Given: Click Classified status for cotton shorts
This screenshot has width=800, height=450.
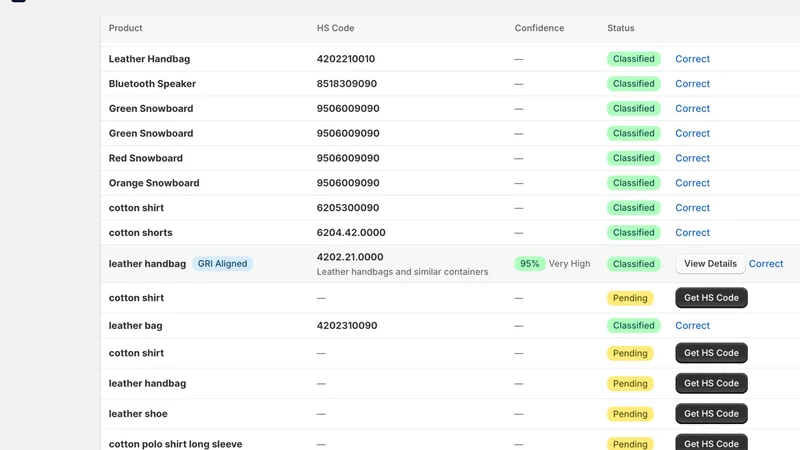Looking at the screenshot, I should click(x=634, y=233).
